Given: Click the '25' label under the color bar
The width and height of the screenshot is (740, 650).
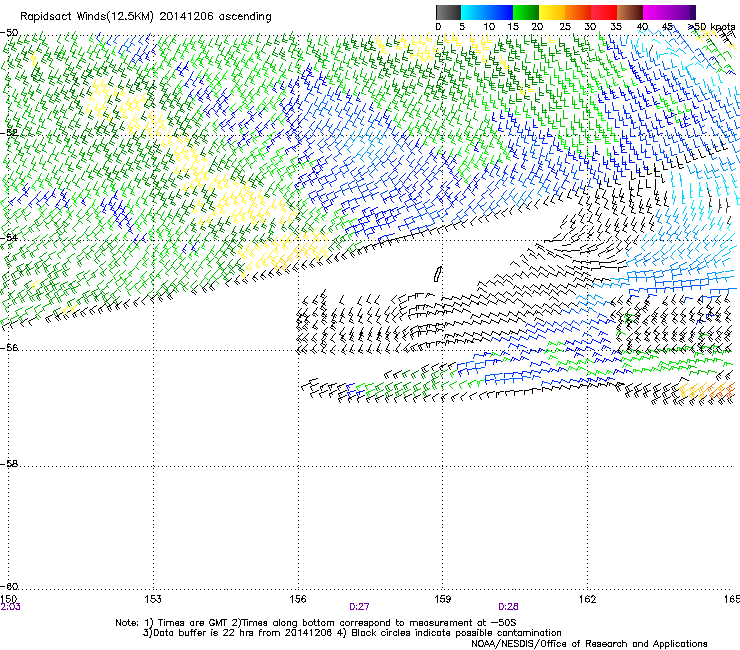Looking at the screenshot, I should (565, 27).
